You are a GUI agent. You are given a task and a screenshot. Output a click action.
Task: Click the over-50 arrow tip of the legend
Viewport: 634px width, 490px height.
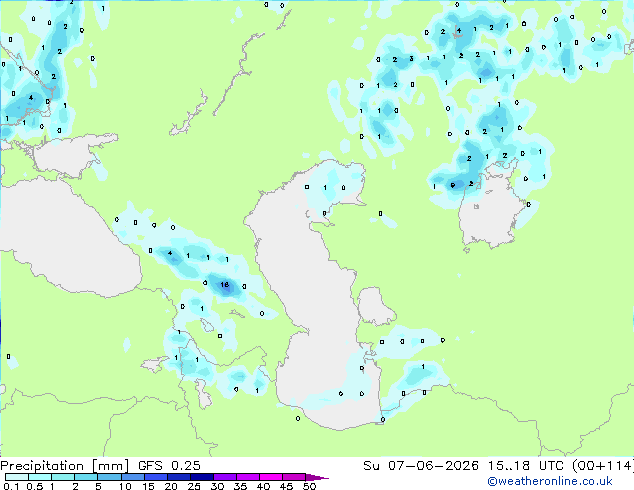click(x=317, y=477)
